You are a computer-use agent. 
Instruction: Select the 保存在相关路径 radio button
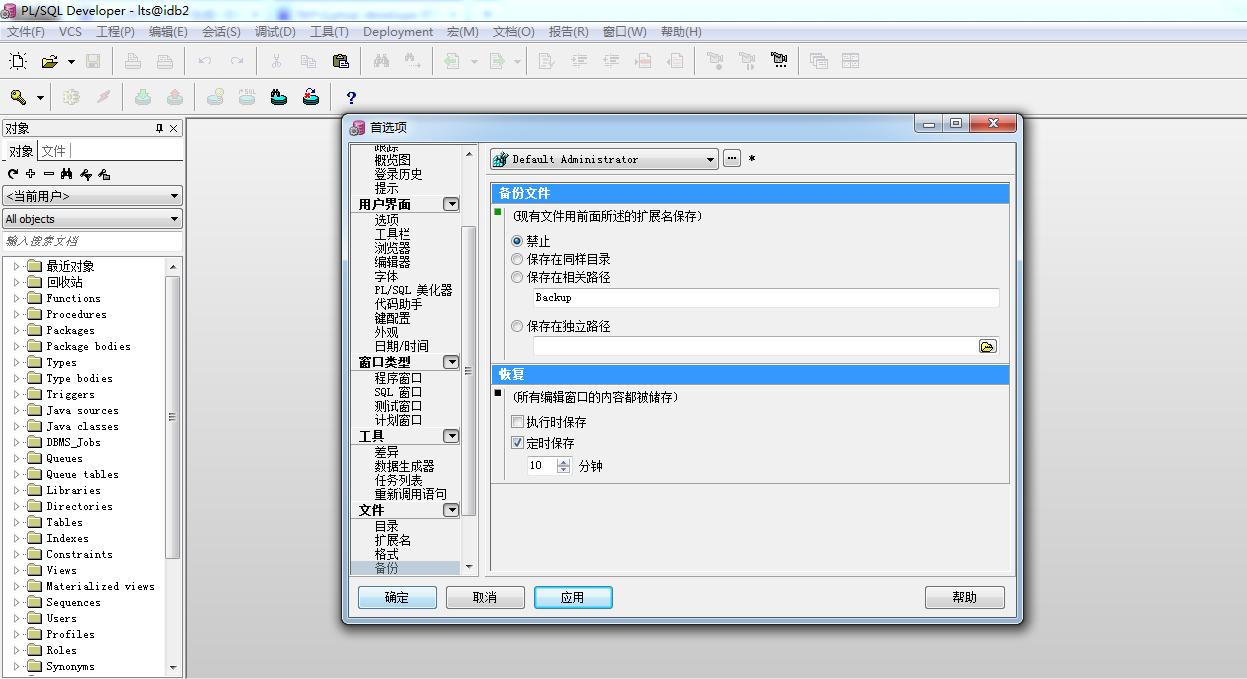tap(517, 277)
